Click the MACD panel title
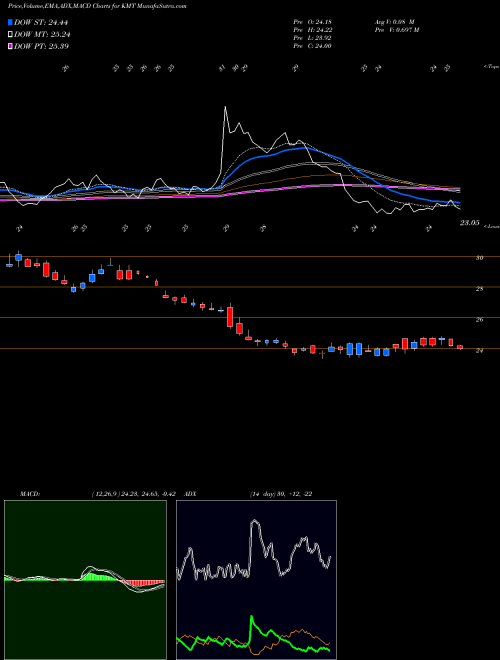 [29, 494]
